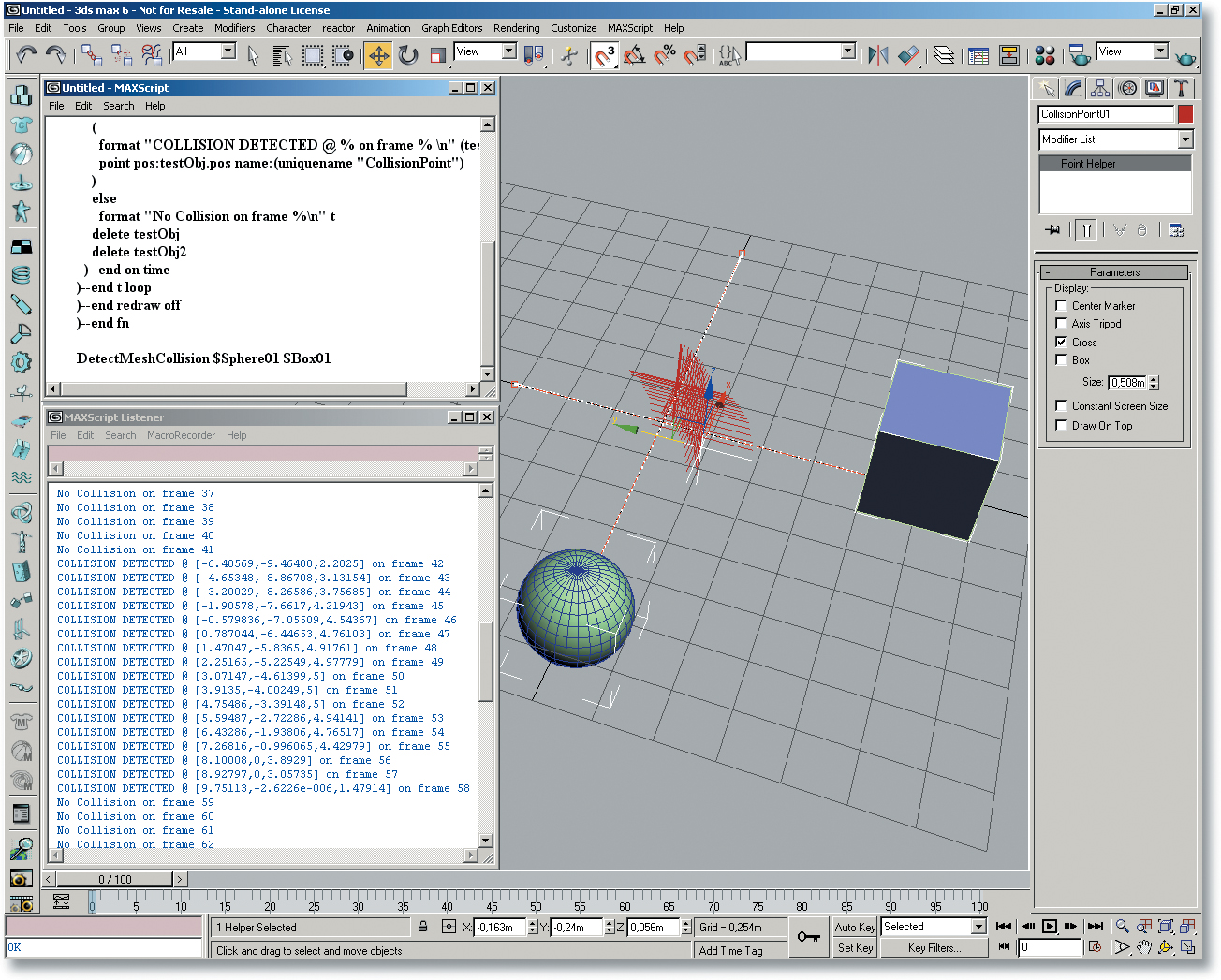Viewport: 1221px width, 980px height.
Task: Click the Undo arrow in main toolbar
Action: pyautogui.click(x=26, y=55)
